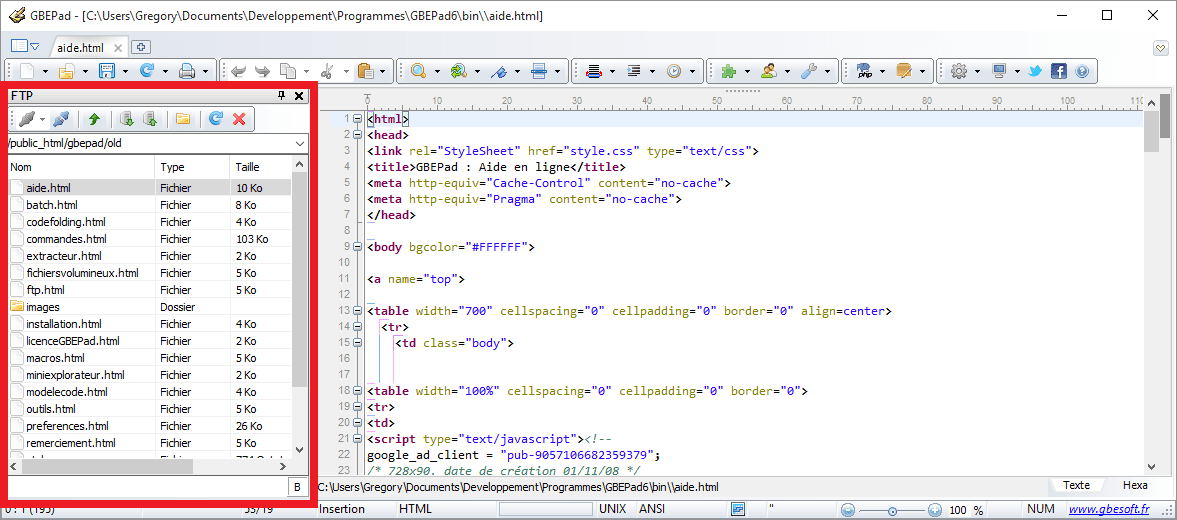
Task: Close the aide.html tab
Action: click(118, 47)
